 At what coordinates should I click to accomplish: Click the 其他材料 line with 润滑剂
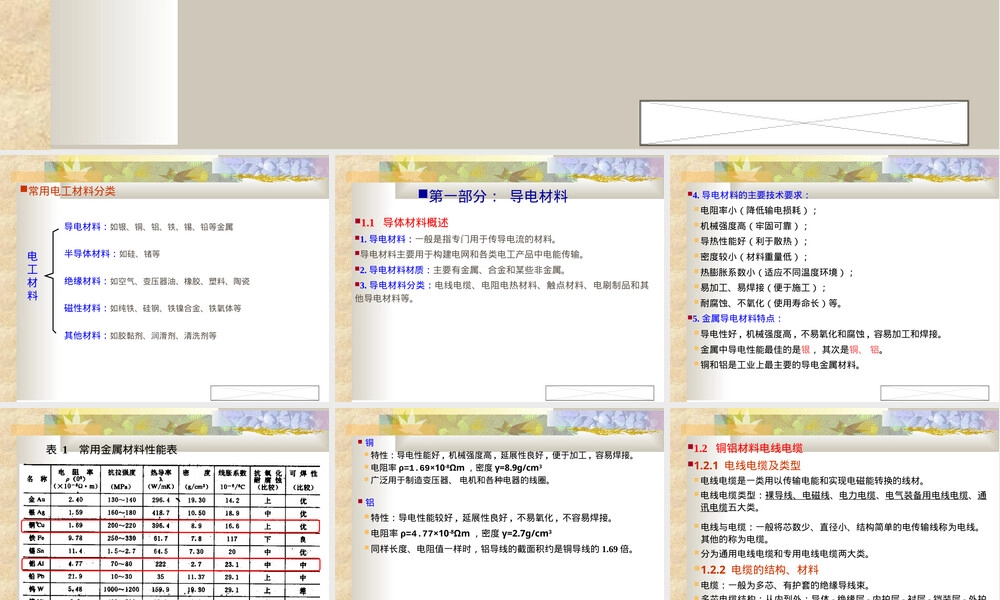pyautogui.click(x=140, y=335)
